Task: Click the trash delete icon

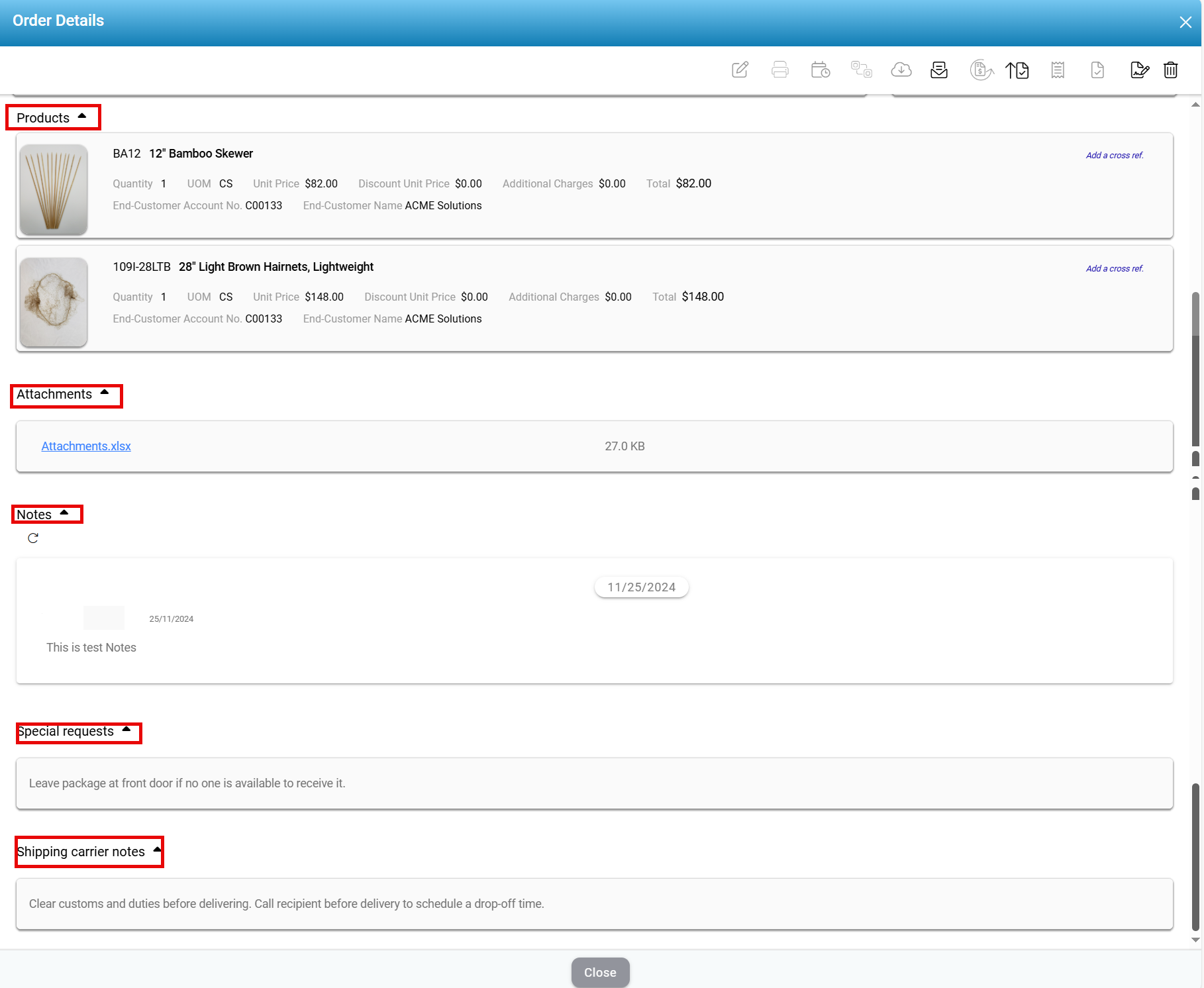Action: click(1170, 70)
